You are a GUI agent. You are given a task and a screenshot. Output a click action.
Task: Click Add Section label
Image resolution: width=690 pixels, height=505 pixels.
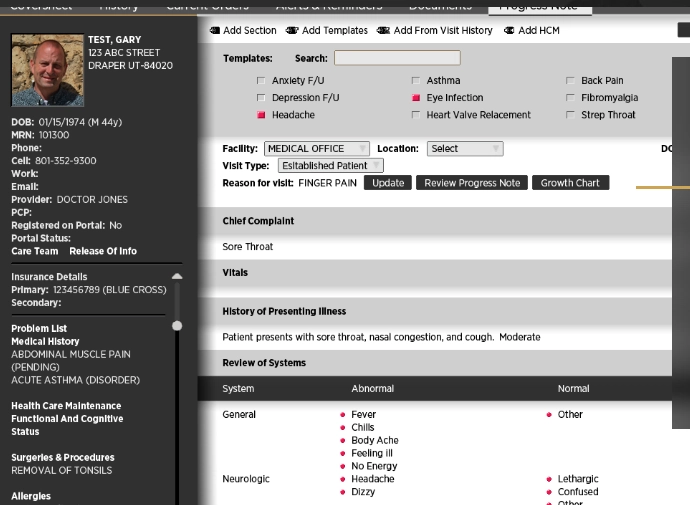tap(250, 30)
